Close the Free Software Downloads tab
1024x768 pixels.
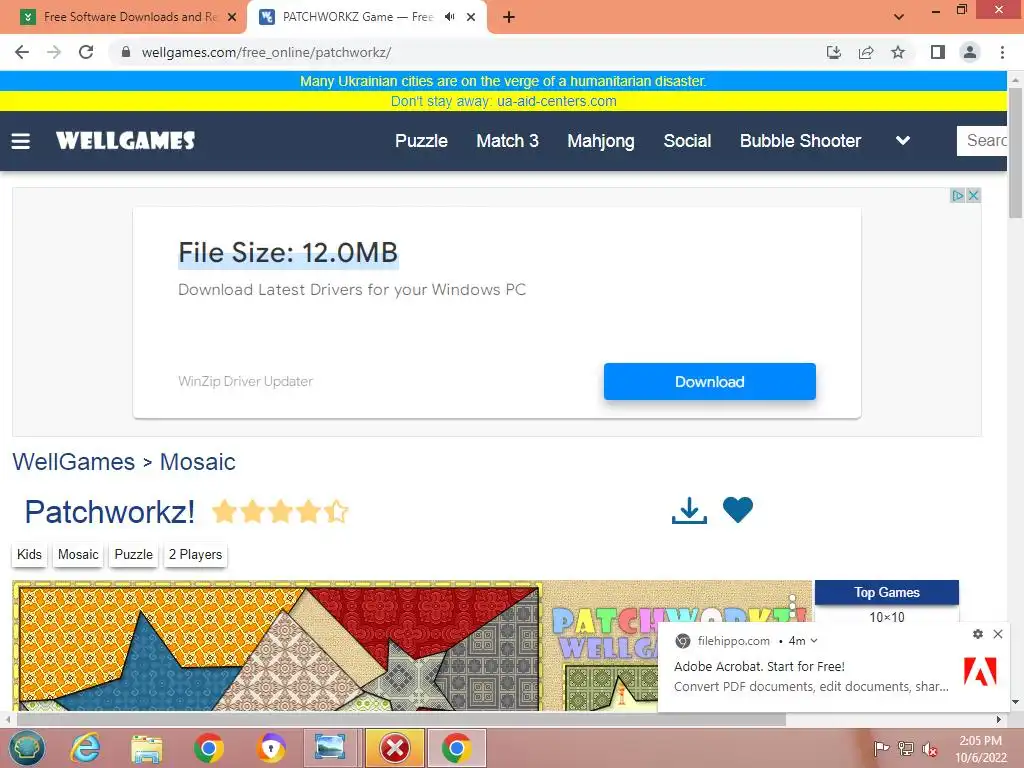[x=232, y=17]
